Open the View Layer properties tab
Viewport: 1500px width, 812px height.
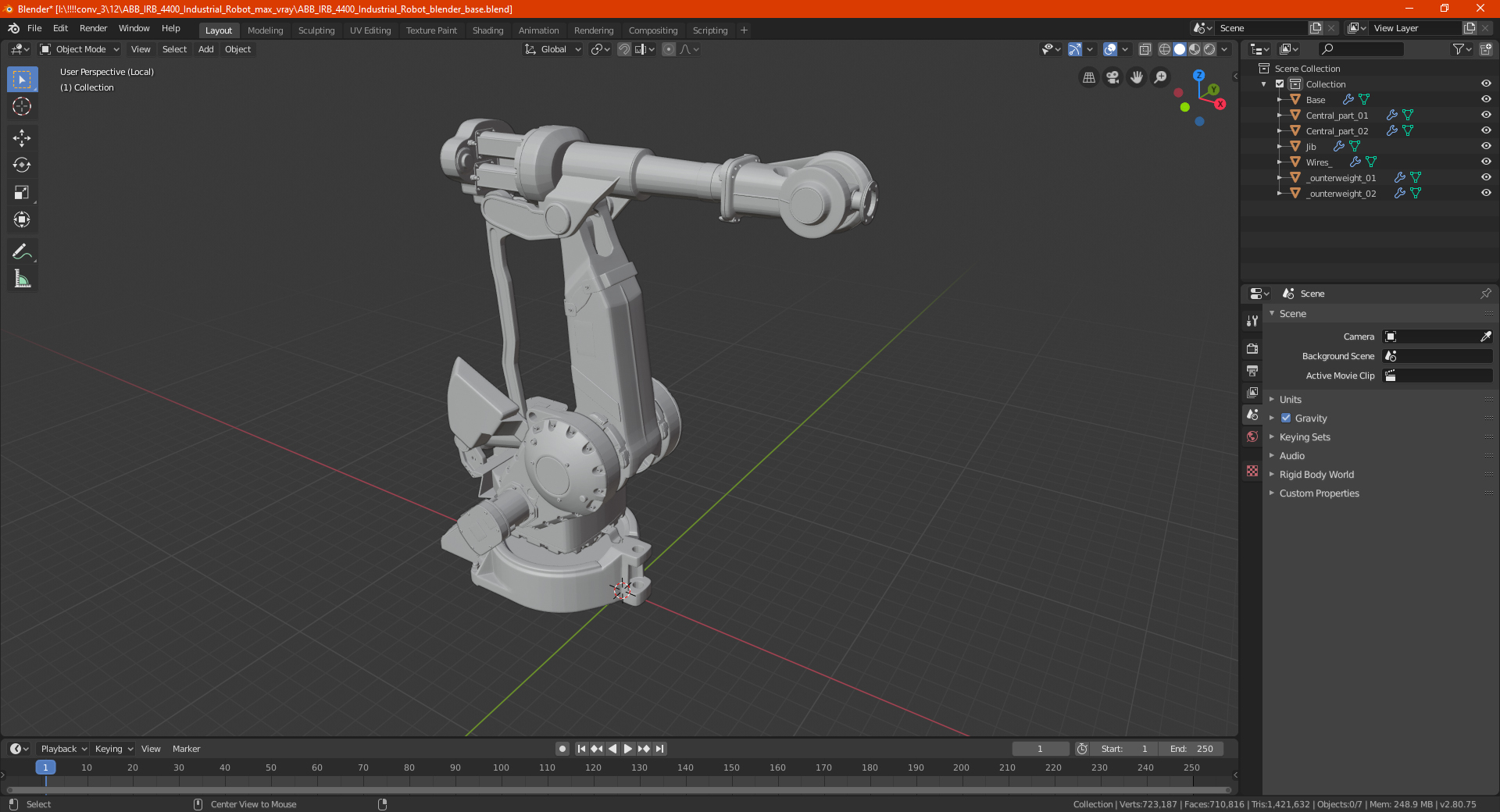pos(1252,393)
